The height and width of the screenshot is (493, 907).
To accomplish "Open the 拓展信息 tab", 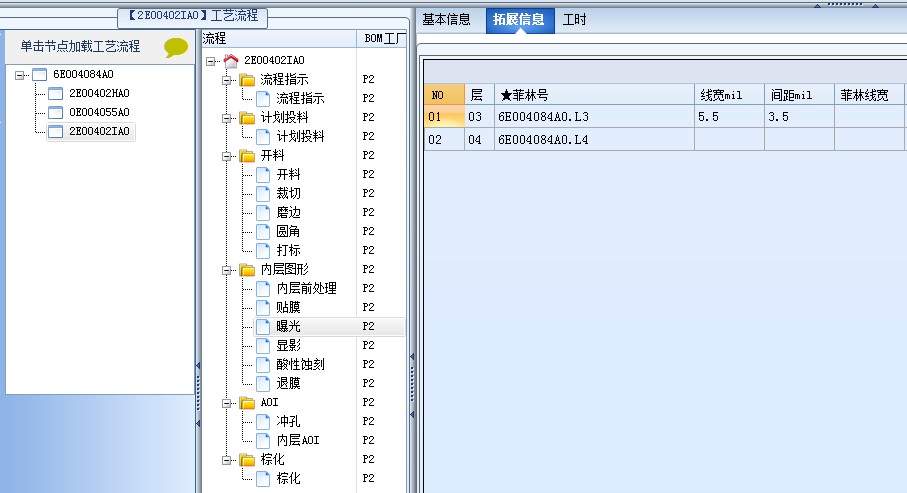I will coord(519,20).
